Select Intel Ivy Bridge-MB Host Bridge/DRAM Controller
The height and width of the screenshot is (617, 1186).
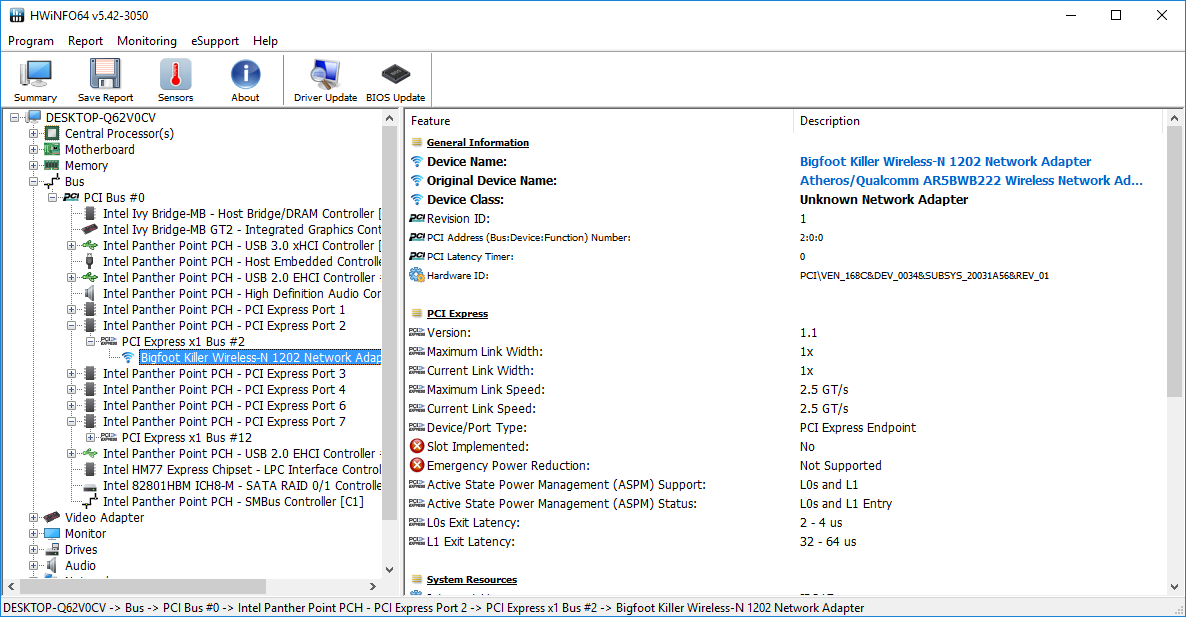pyautogui.click(x=242, y=214)
